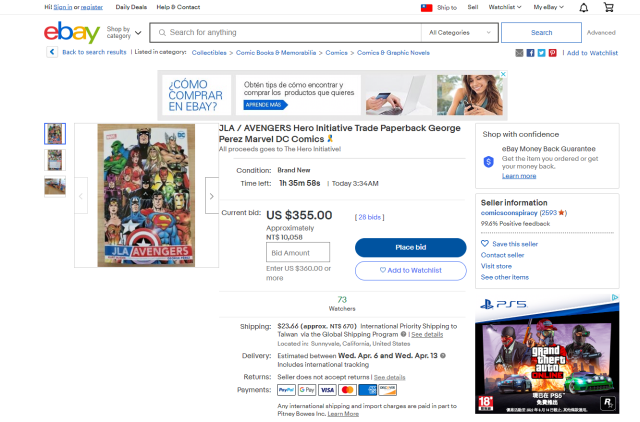This screenshot has width=640, height=422.
Task: Share listing on Pinterest icon
Action: (x=552, y=53)
